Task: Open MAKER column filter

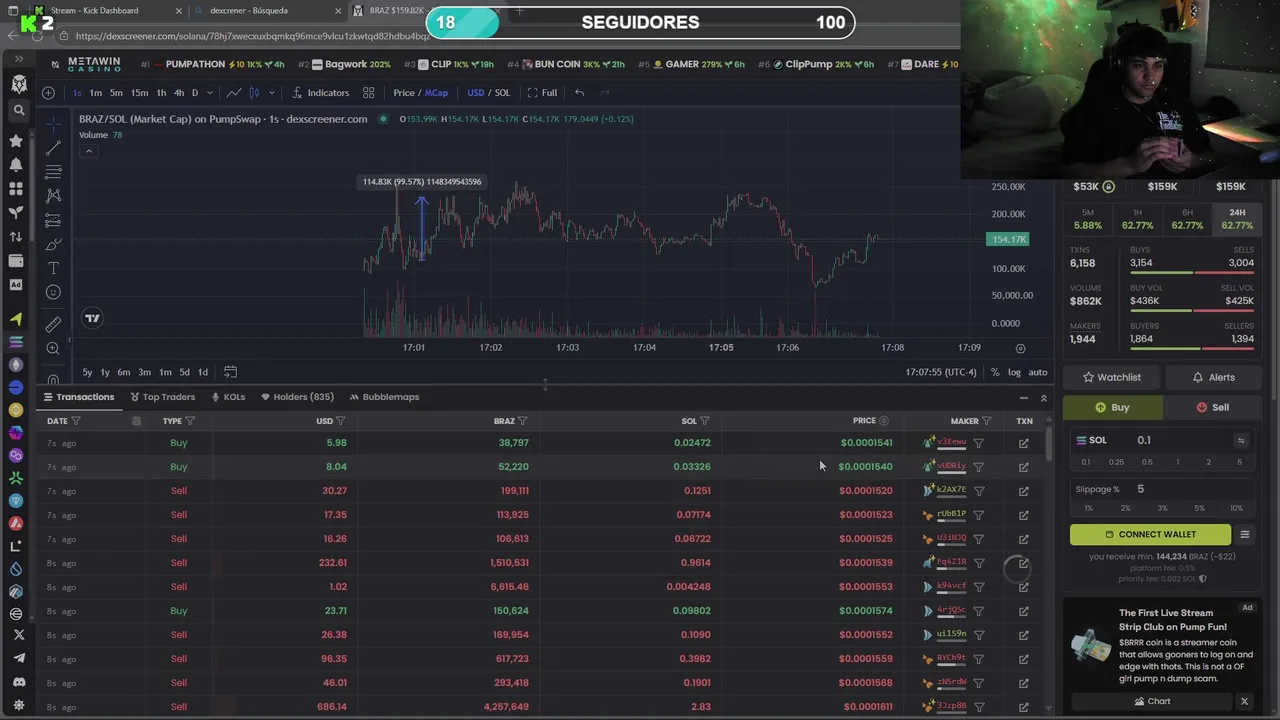Action: [x=987, y=421]
